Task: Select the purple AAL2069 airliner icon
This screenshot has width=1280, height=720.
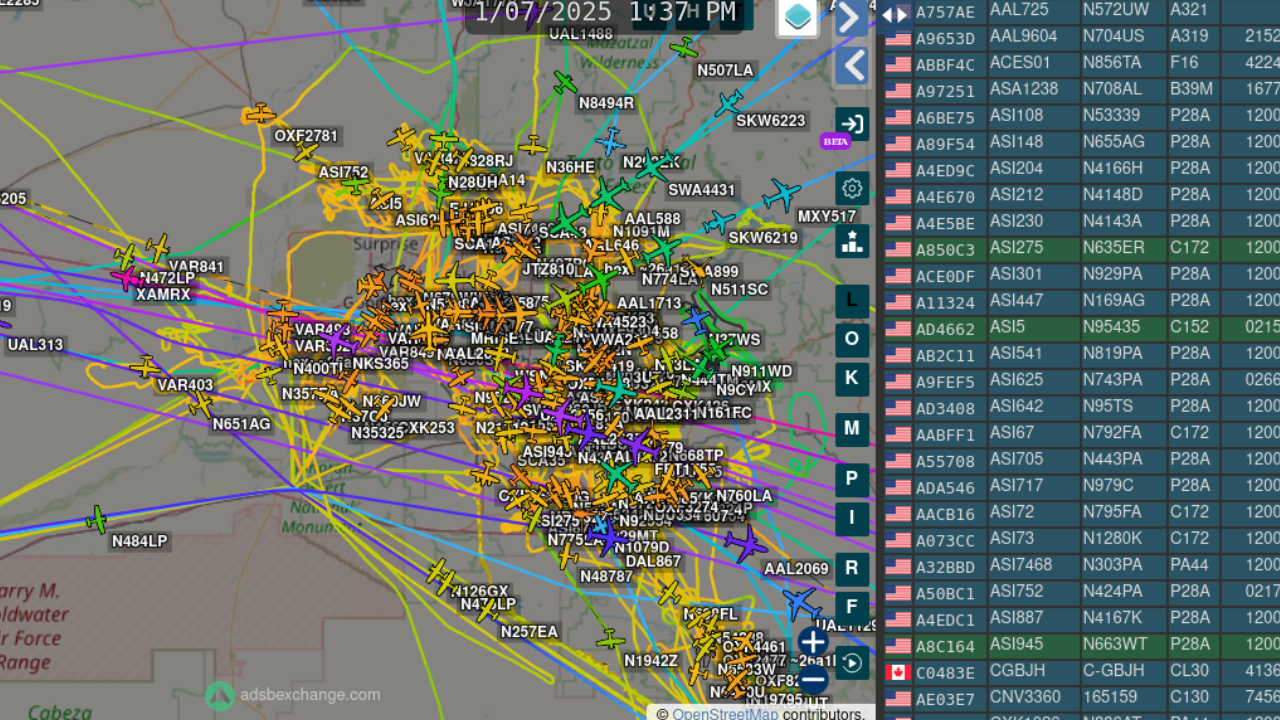Action: (745, 544)
